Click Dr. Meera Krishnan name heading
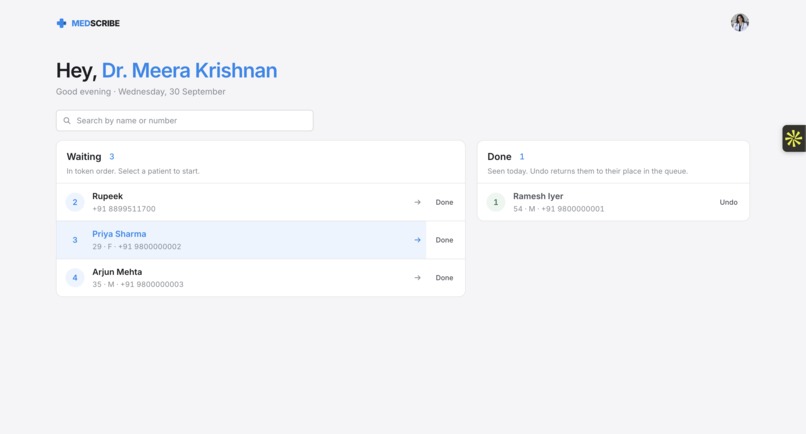The height and width of the screenshot is (434, 806). click(189, 70)
